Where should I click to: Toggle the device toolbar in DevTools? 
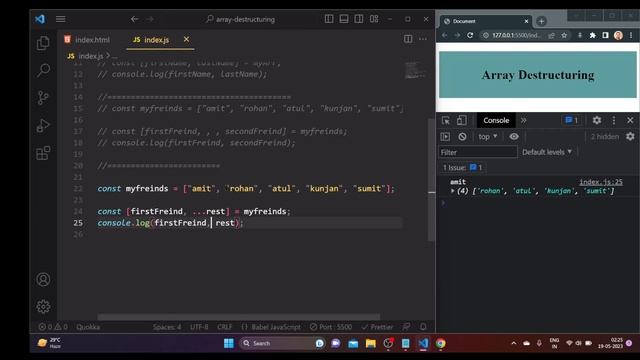pos(462,120)
